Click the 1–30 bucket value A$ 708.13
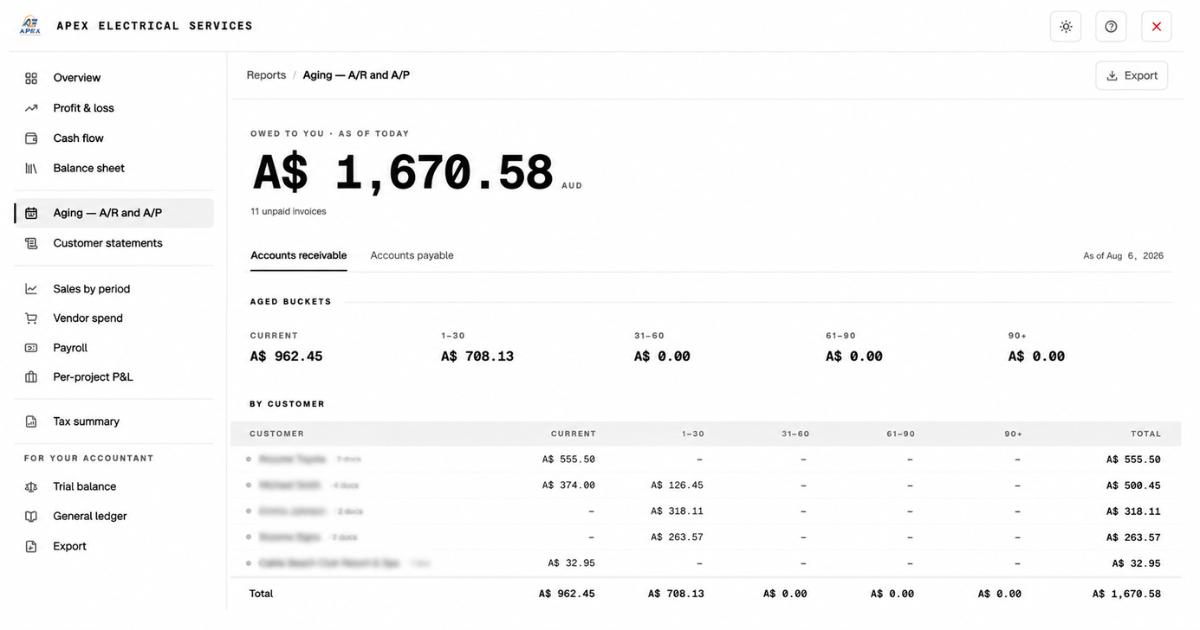The width and height of the screenshot is (1200, 630). (x=477, y=356)
